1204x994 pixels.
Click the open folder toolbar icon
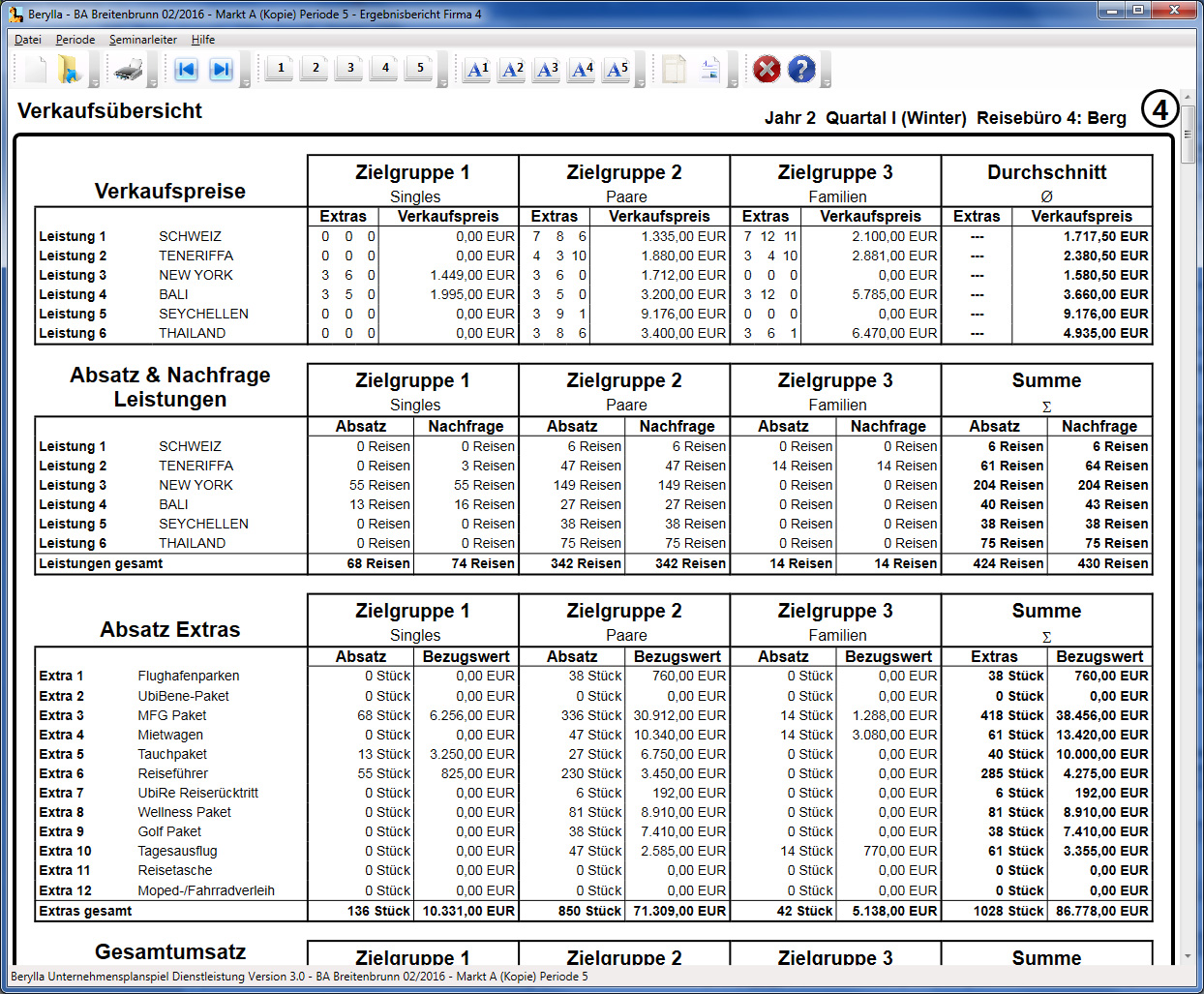[x=69, y=69]
